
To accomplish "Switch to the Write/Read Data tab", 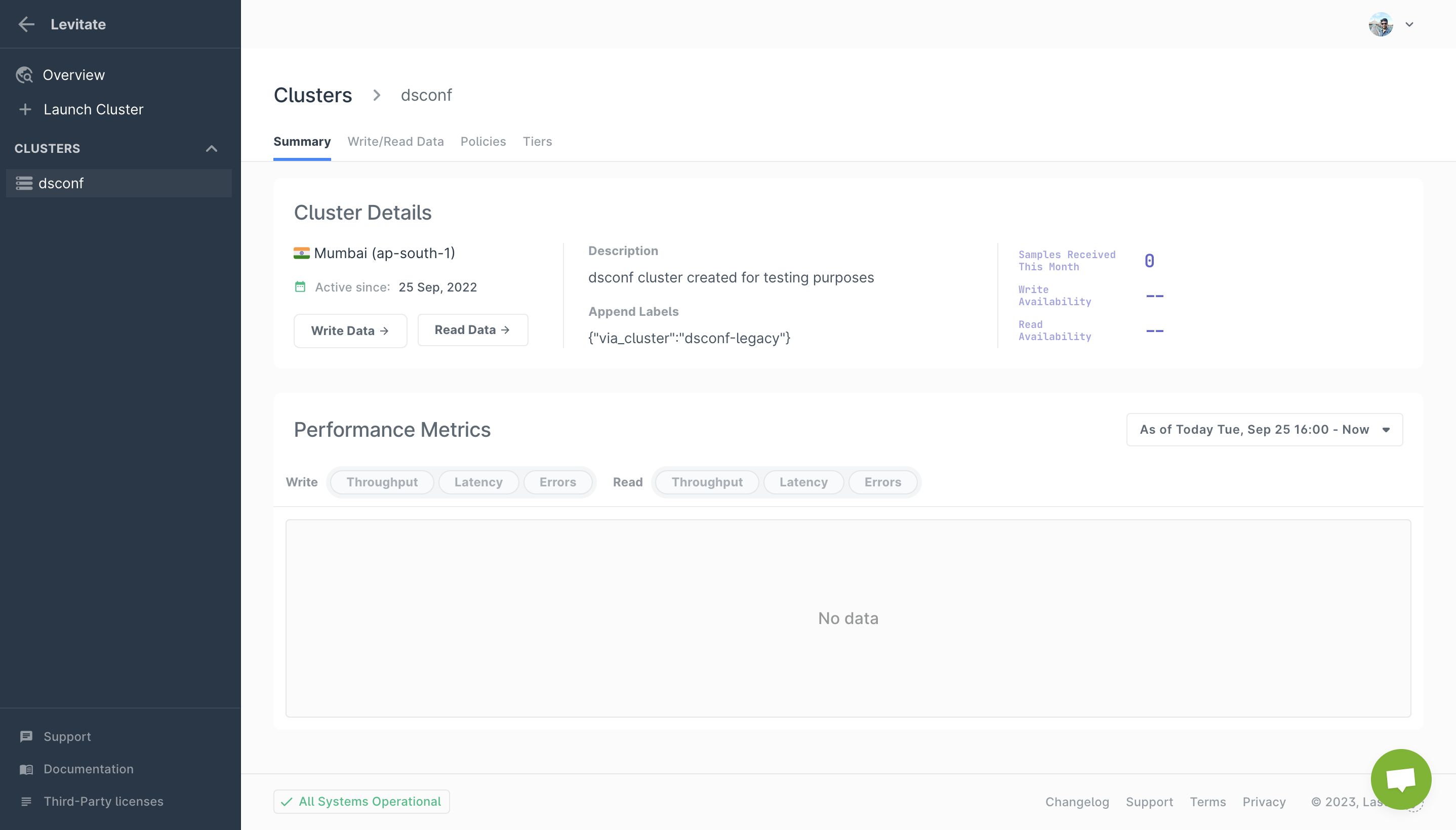I will click(x=395, y=141).
